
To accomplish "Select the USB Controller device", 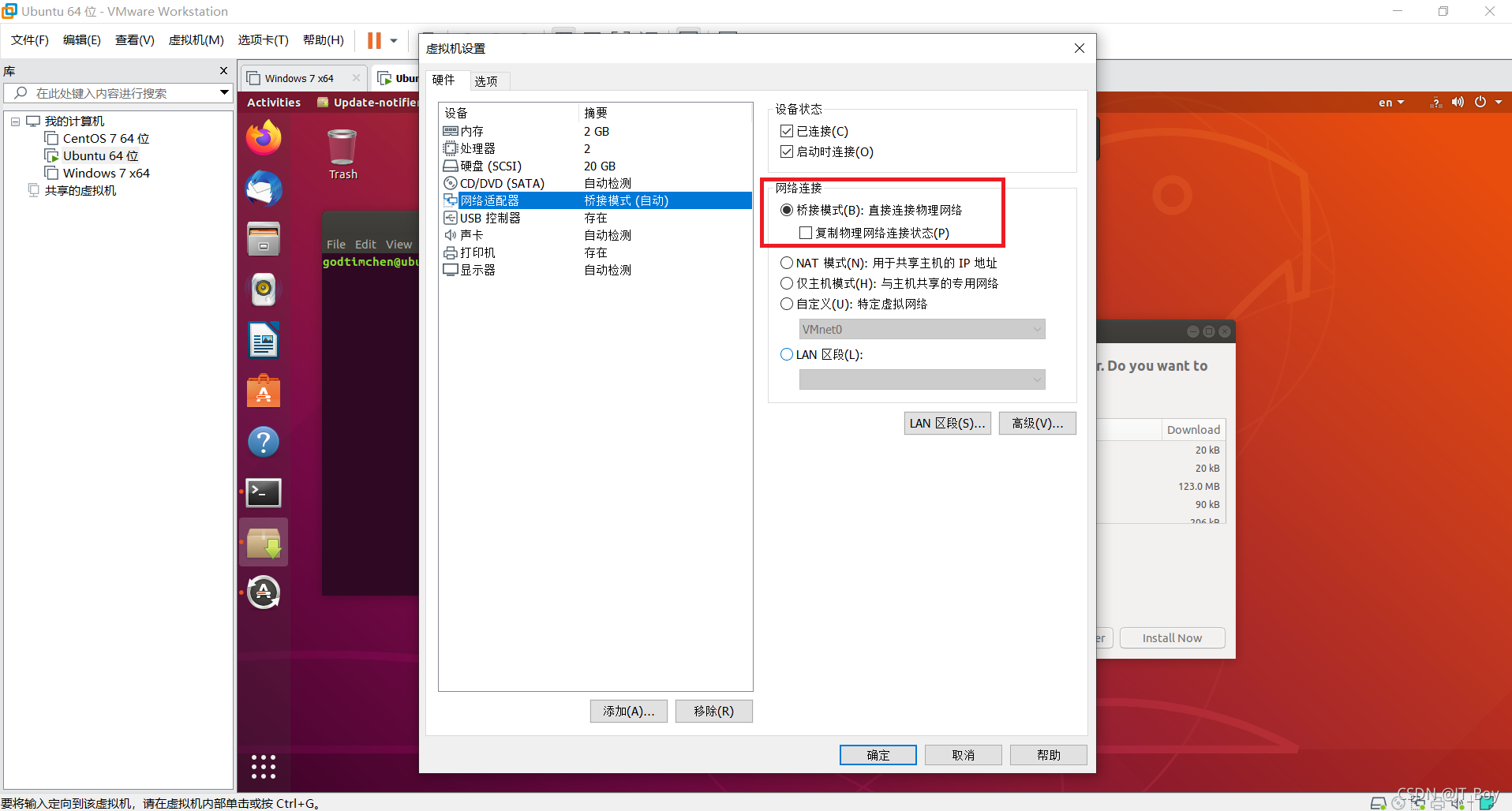I will (595, 218).
